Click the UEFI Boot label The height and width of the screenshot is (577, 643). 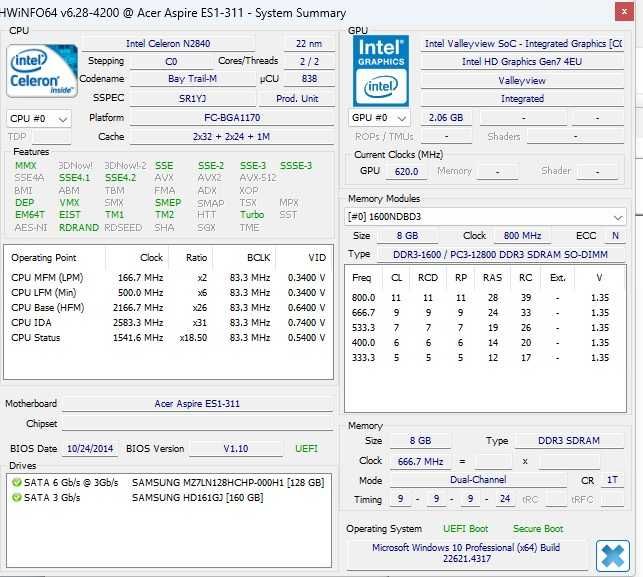[465, 529]
